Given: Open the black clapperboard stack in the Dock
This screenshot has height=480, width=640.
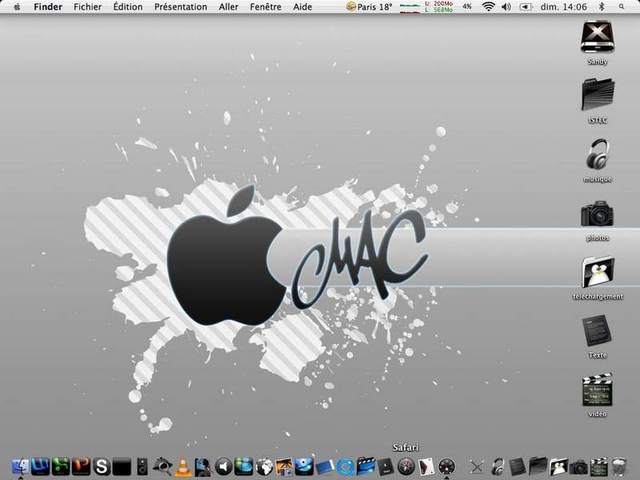Looking at the screenshot, I should pos(599,467).
